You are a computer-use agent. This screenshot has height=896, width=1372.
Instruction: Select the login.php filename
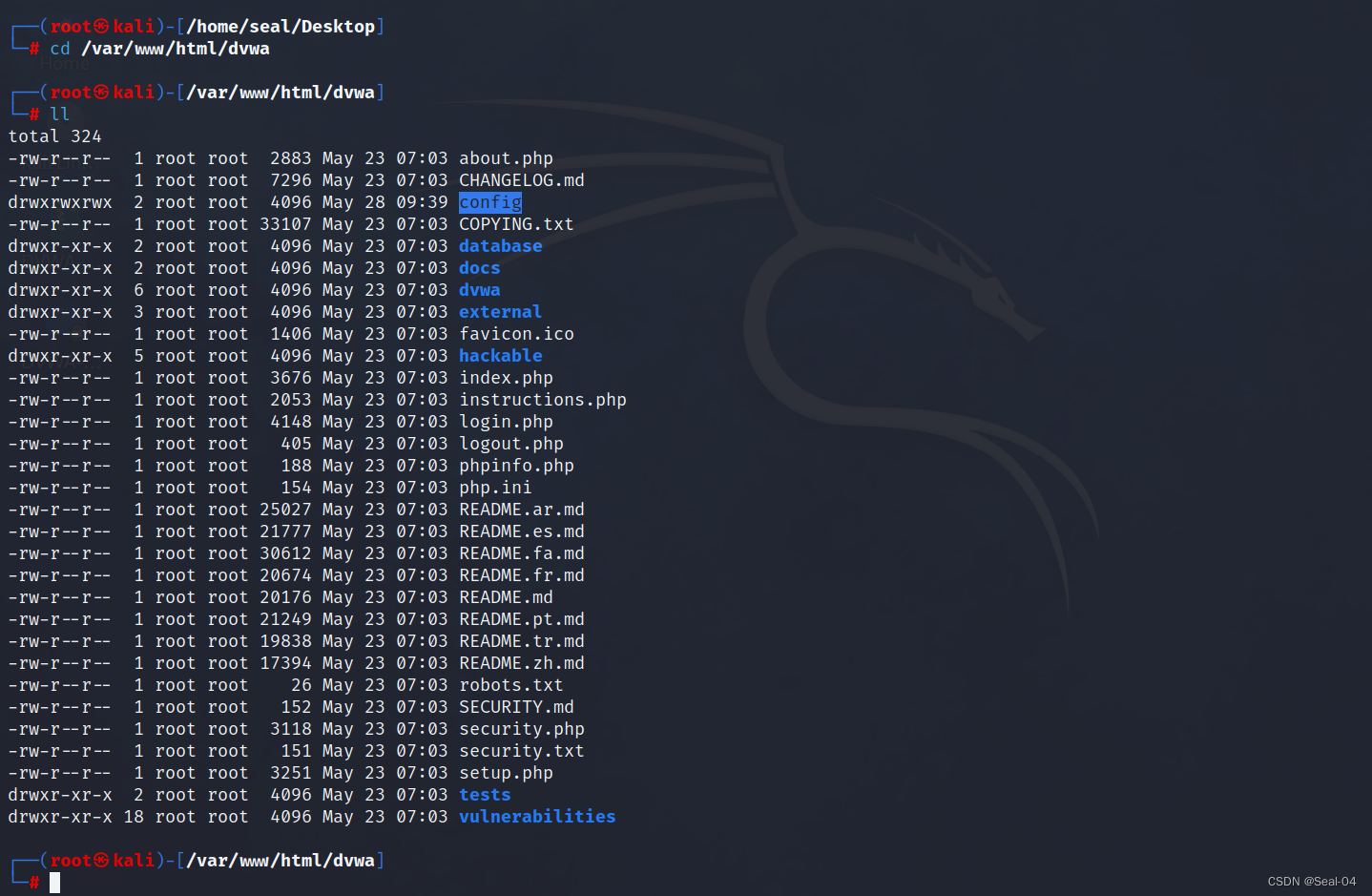coord(506,422)
